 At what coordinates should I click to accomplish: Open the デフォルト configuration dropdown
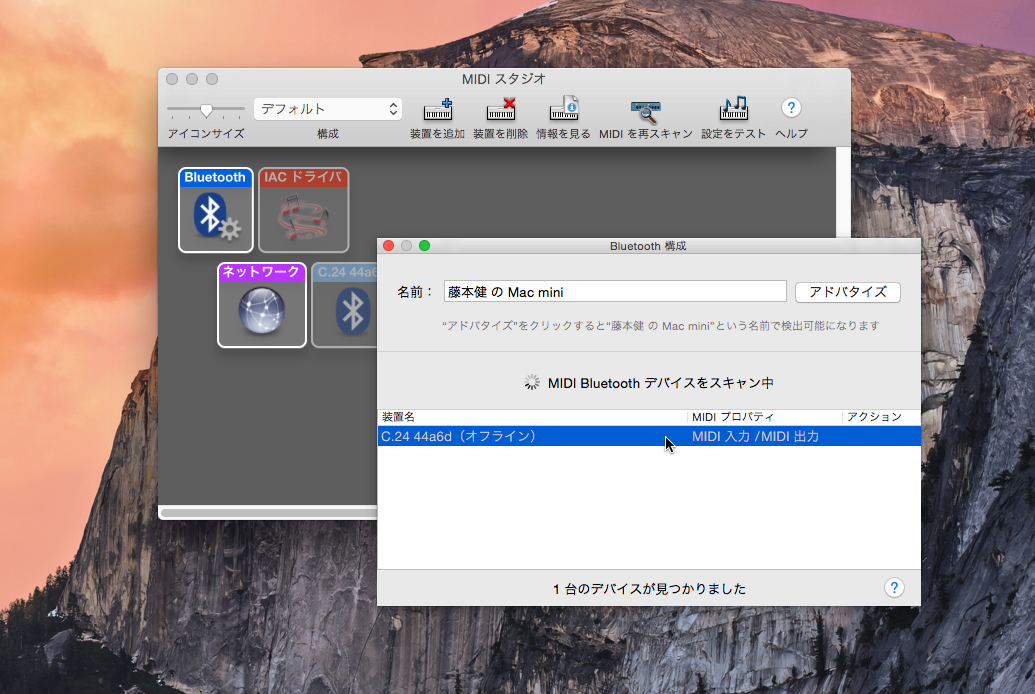coord(328,109)
